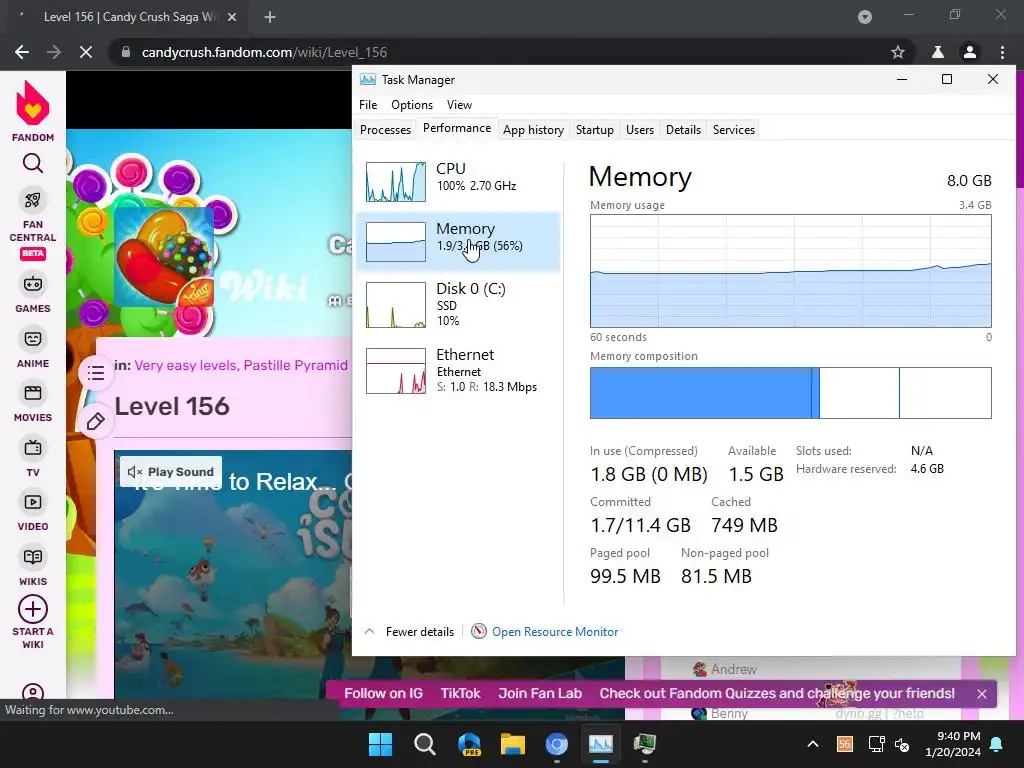Viewport: 1024px width, 768px height.
Task: Open Chrome three-dot menu
Action: click(x=1002, y=52)
